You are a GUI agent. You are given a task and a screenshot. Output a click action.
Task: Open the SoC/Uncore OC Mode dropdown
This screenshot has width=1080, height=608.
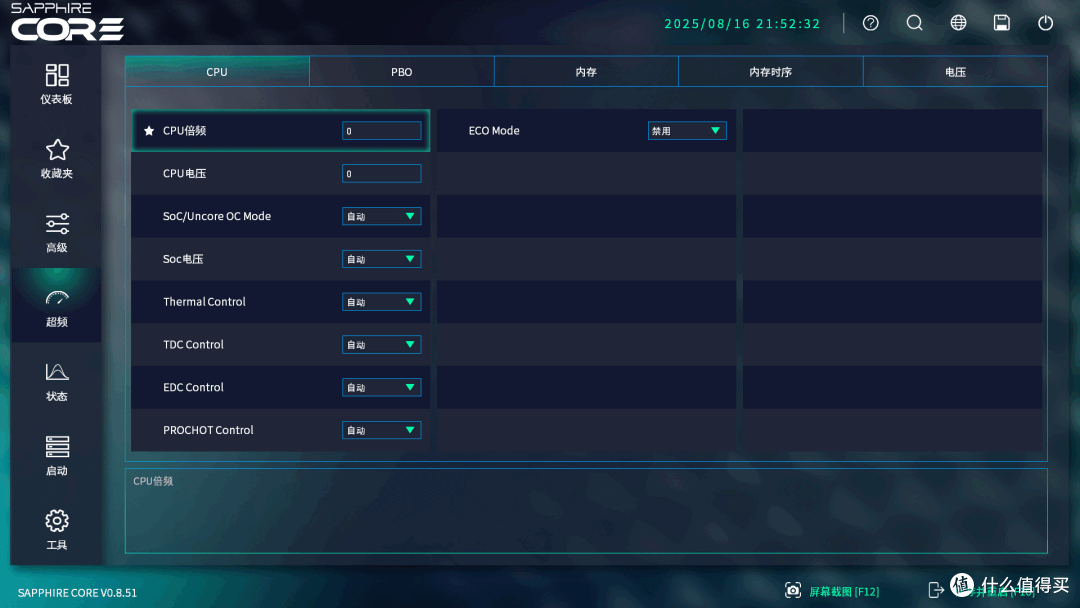382,216
